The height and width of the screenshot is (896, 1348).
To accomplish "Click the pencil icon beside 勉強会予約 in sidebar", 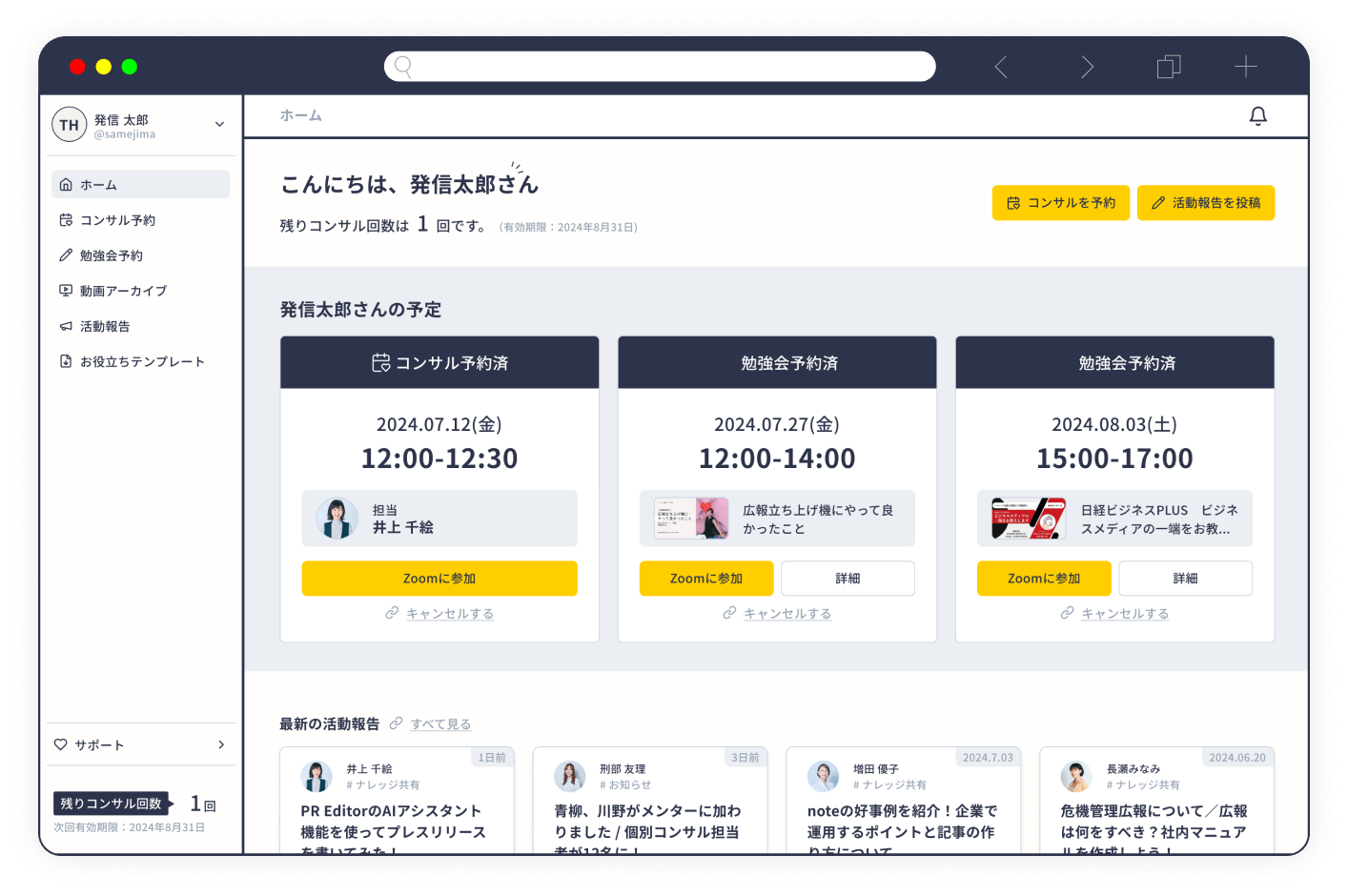I will point(66,255).
